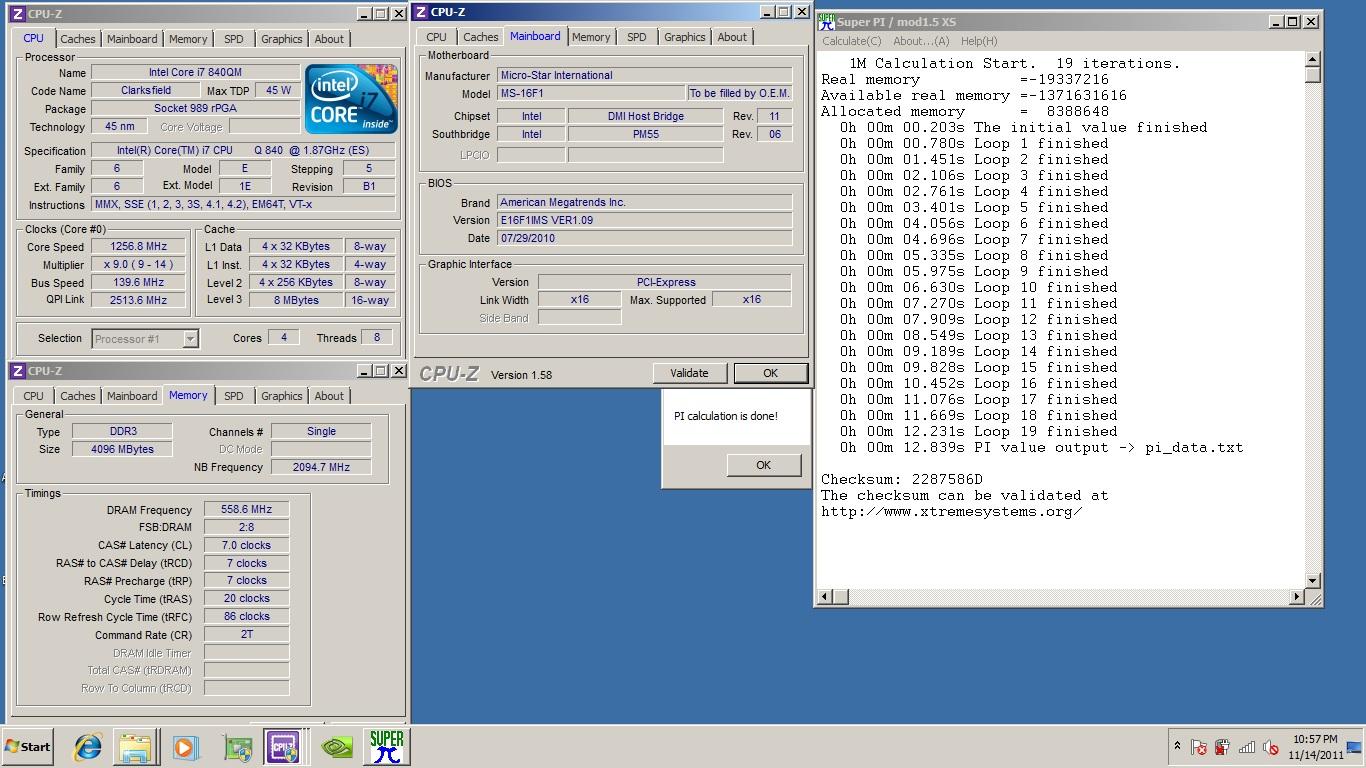This screenshot has width=1366, height=768.
Task: Click the muted volume tray icon
Action: pyautogui.click(x=1271, y=746)
